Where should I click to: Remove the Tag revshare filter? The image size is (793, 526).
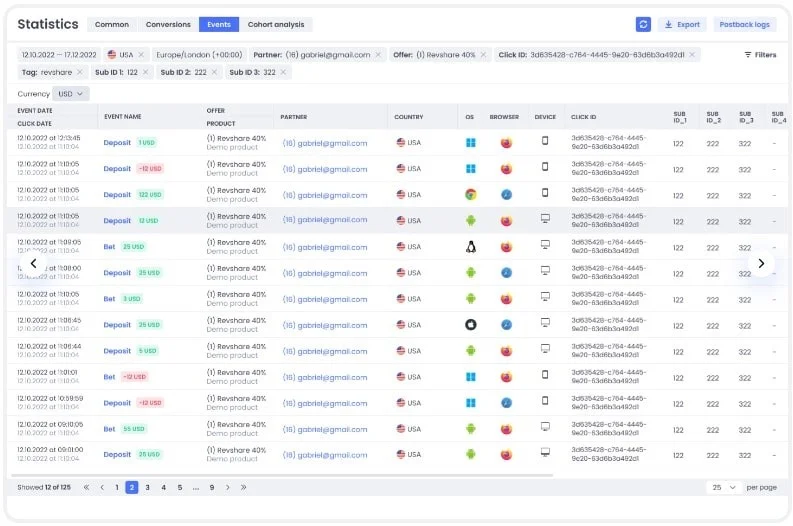pyautogui.click(x=80, y=73)
